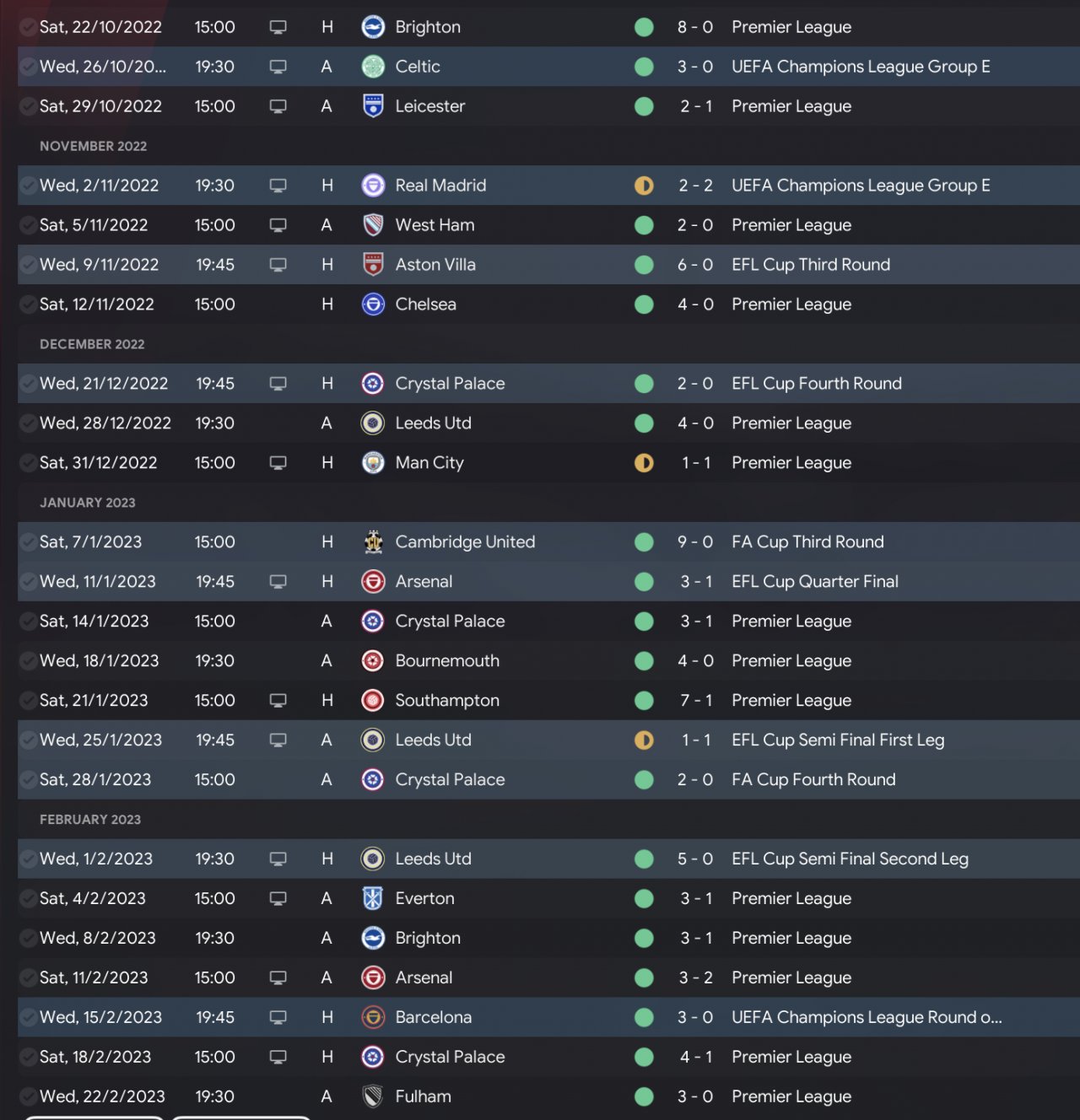Click the Everton club crest
The height and width of the screenshot is (1120, 1080).
tap(373, 899)
